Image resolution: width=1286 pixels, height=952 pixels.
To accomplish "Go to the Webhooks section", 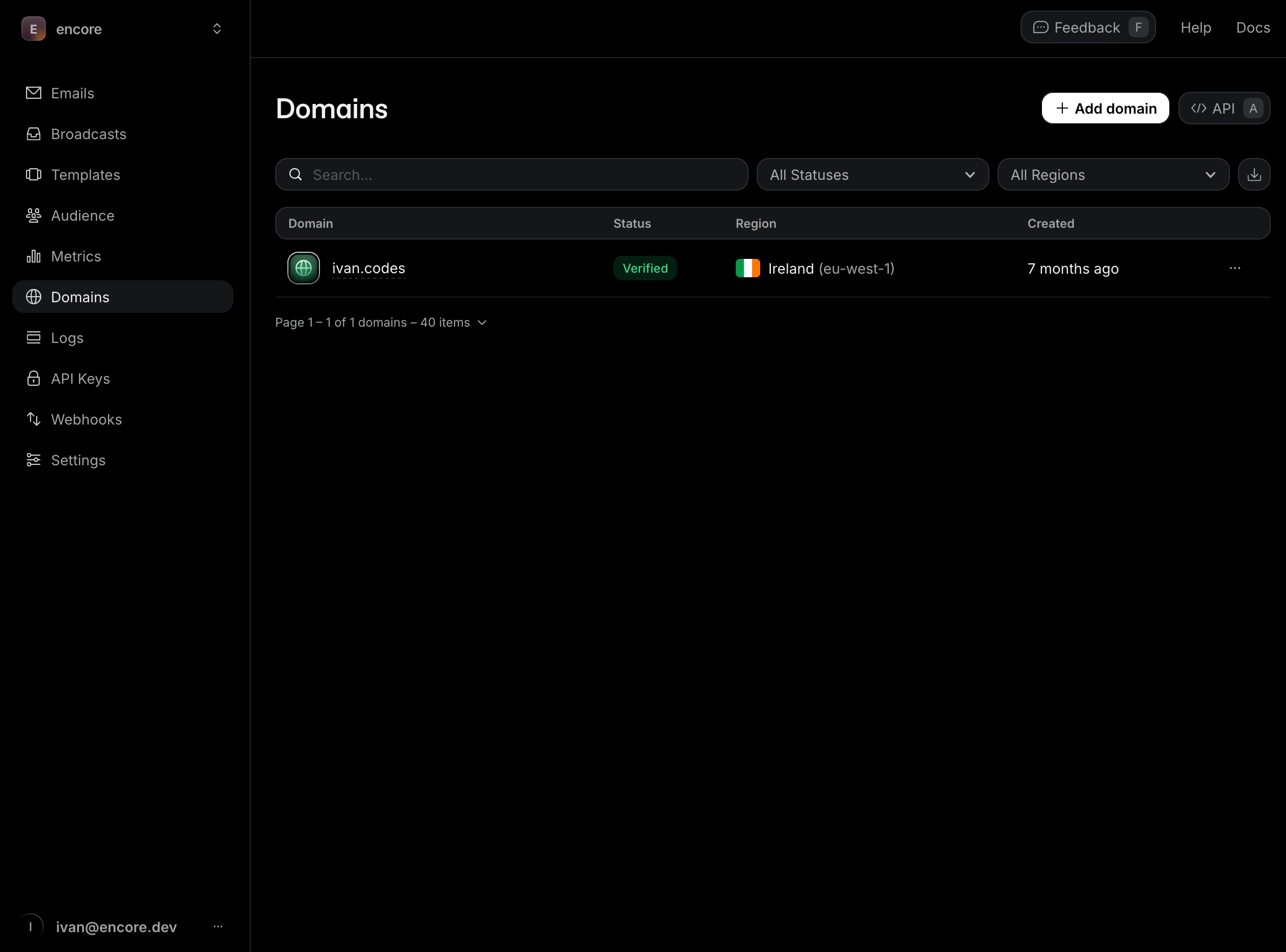I will (x=87, y=419).
